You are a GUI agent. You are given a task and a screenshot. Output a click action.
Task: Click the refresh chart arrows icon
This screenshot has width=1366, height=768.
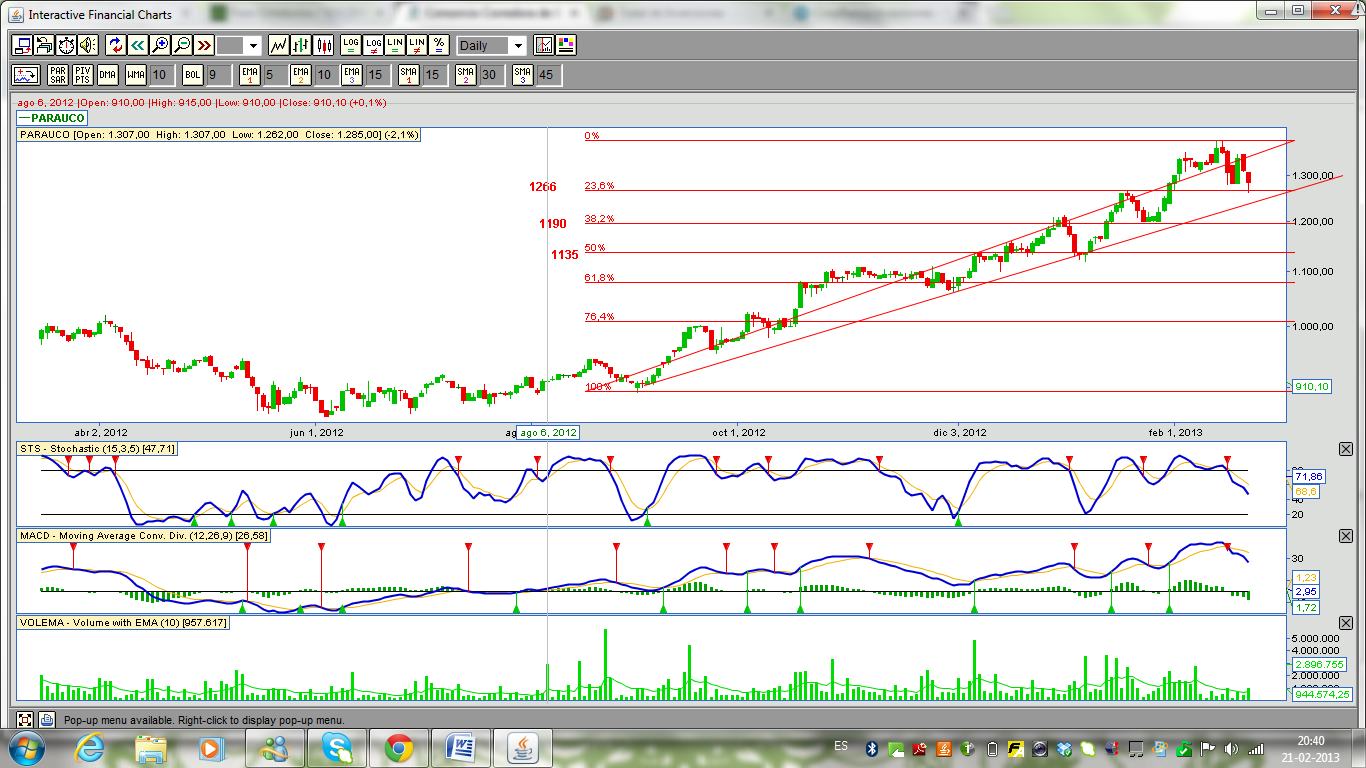[115, 45]
